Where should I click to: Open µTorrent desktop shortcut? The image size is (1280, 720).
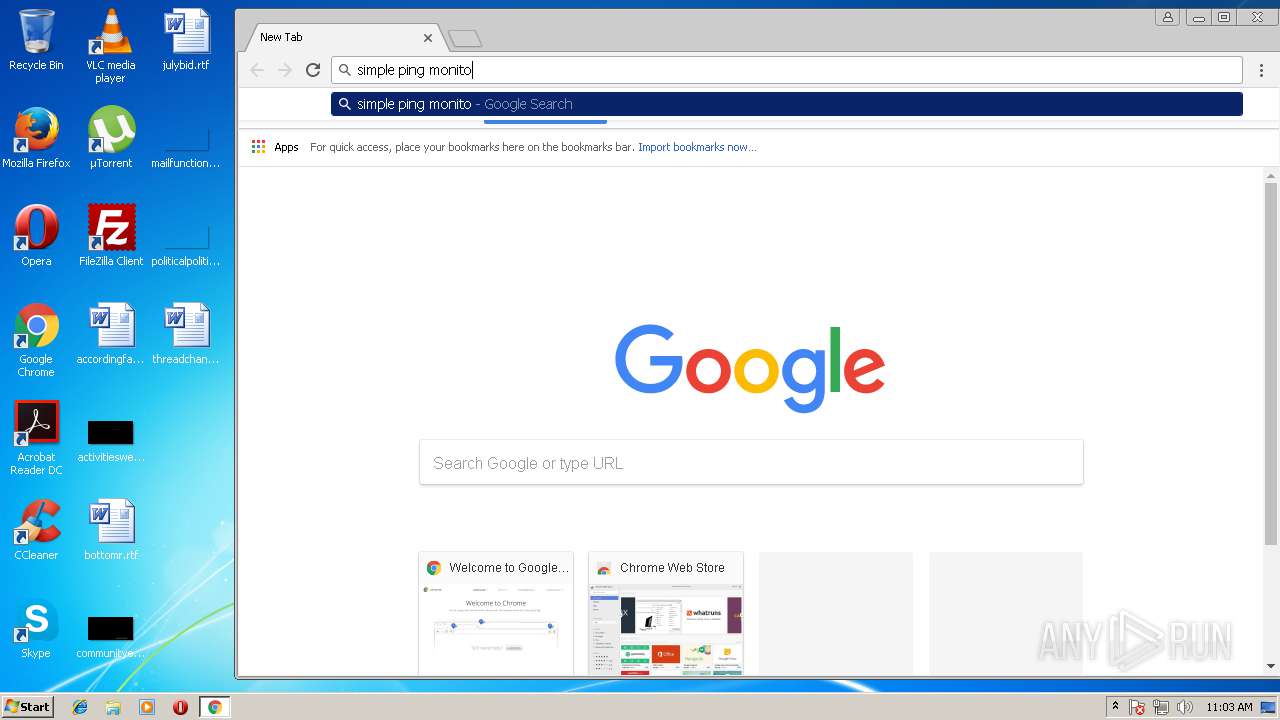coord(110,137)
